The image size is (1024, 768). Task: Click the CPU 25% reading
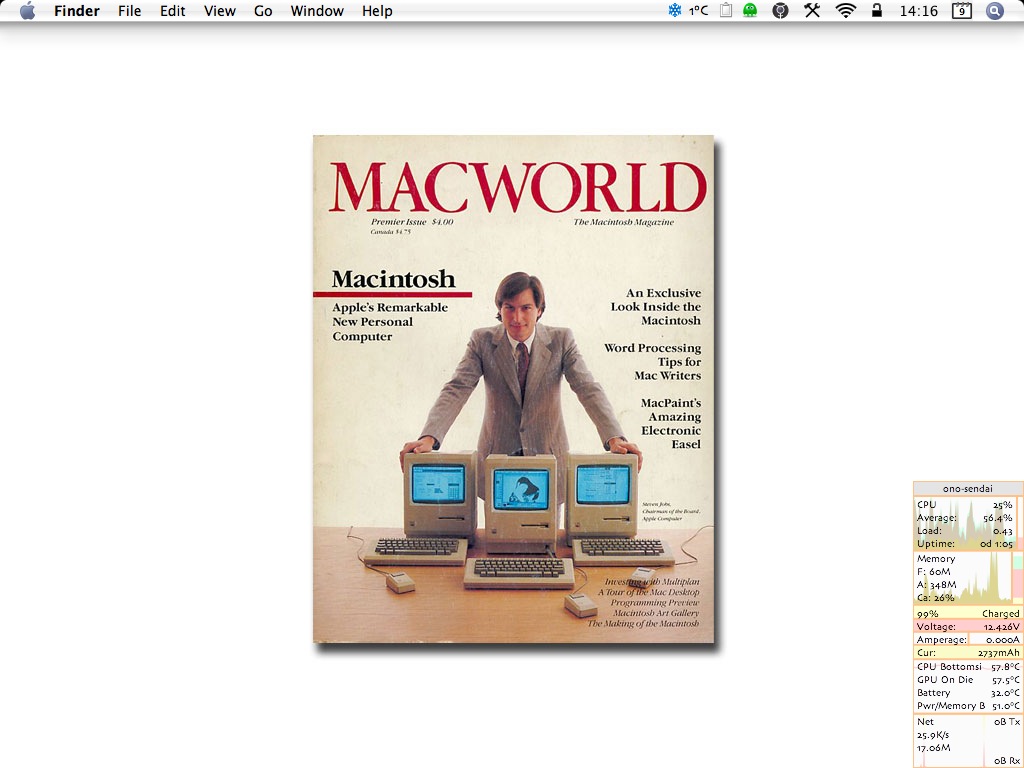coord(965,505)
